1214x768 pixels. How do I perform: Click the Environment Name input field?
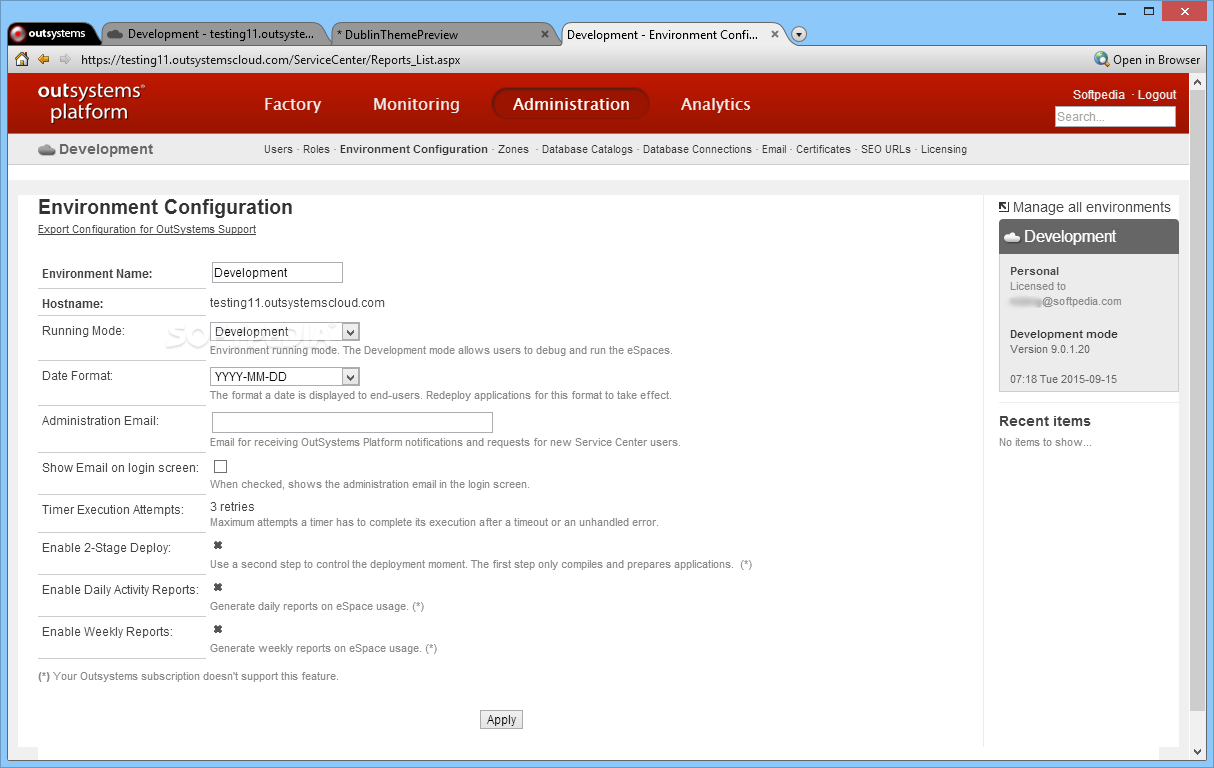[277, 272]
